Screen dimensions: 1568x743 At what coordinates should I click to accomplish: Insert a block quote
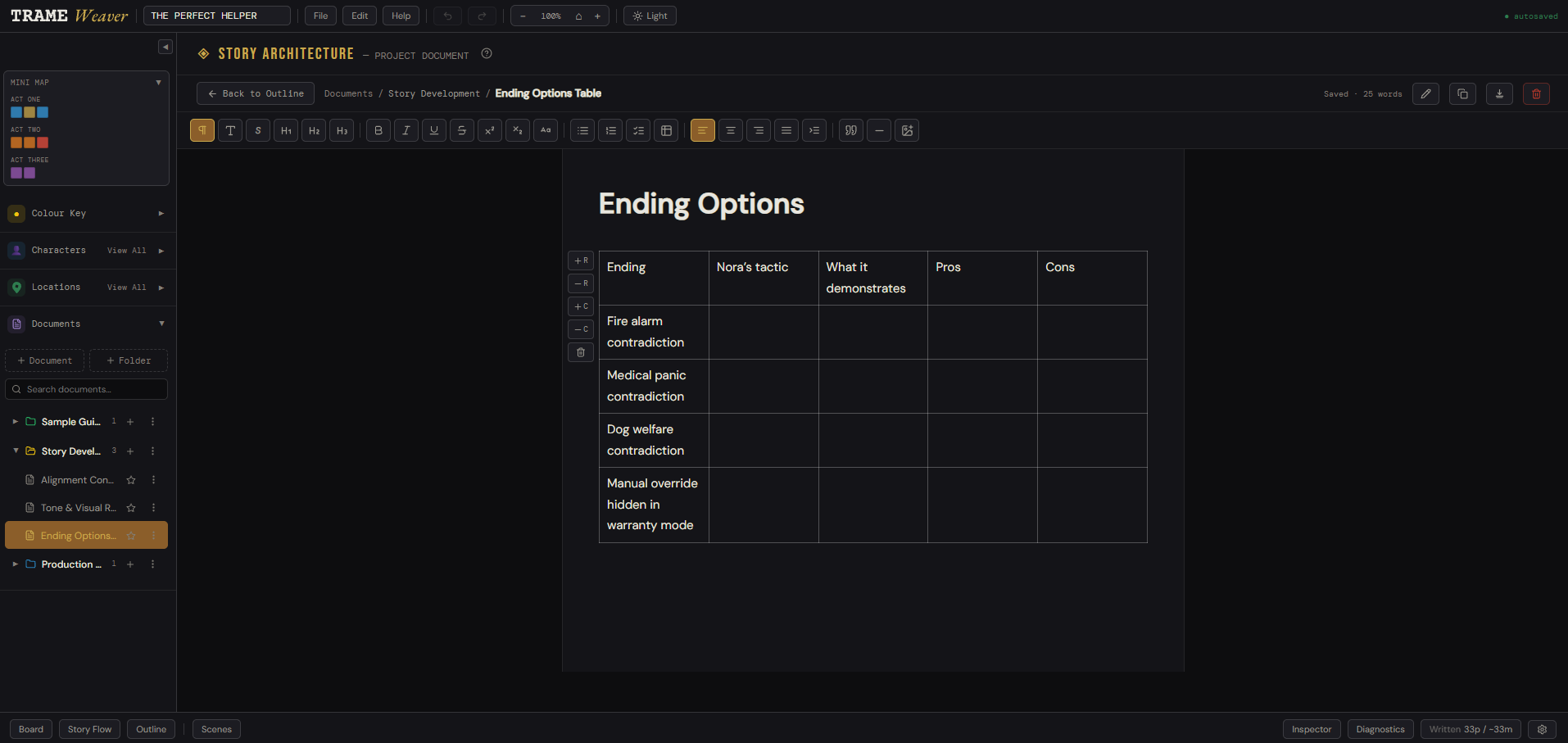point(851,130)
